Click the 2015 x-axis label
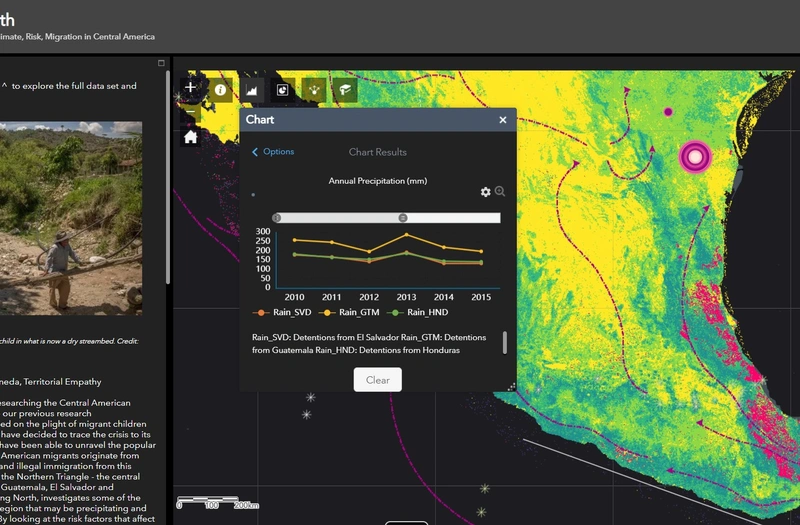 point(481,297)
